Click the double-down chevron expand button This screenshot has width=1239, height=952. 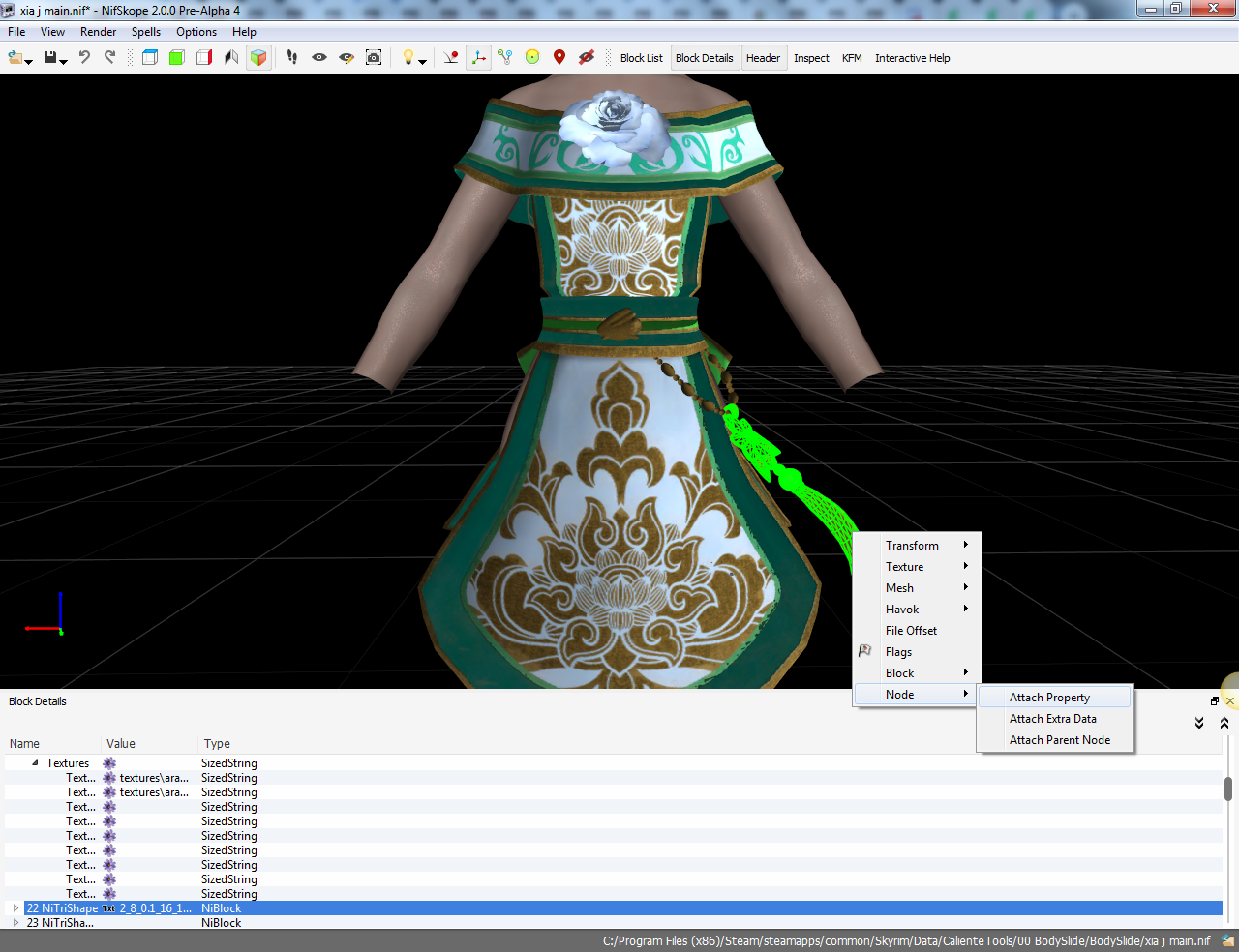[x=1199, y=723]
